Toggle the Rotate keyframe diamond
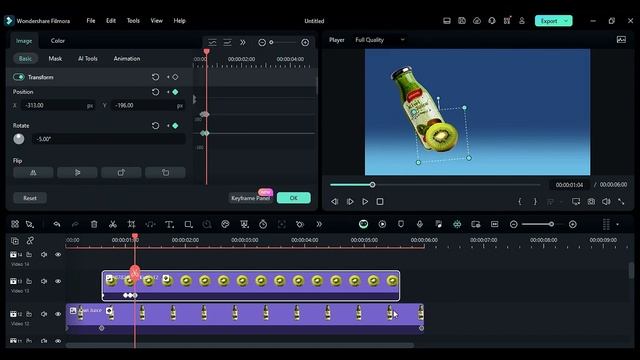Viewport: 640px width, 360px height. point(175,126)
